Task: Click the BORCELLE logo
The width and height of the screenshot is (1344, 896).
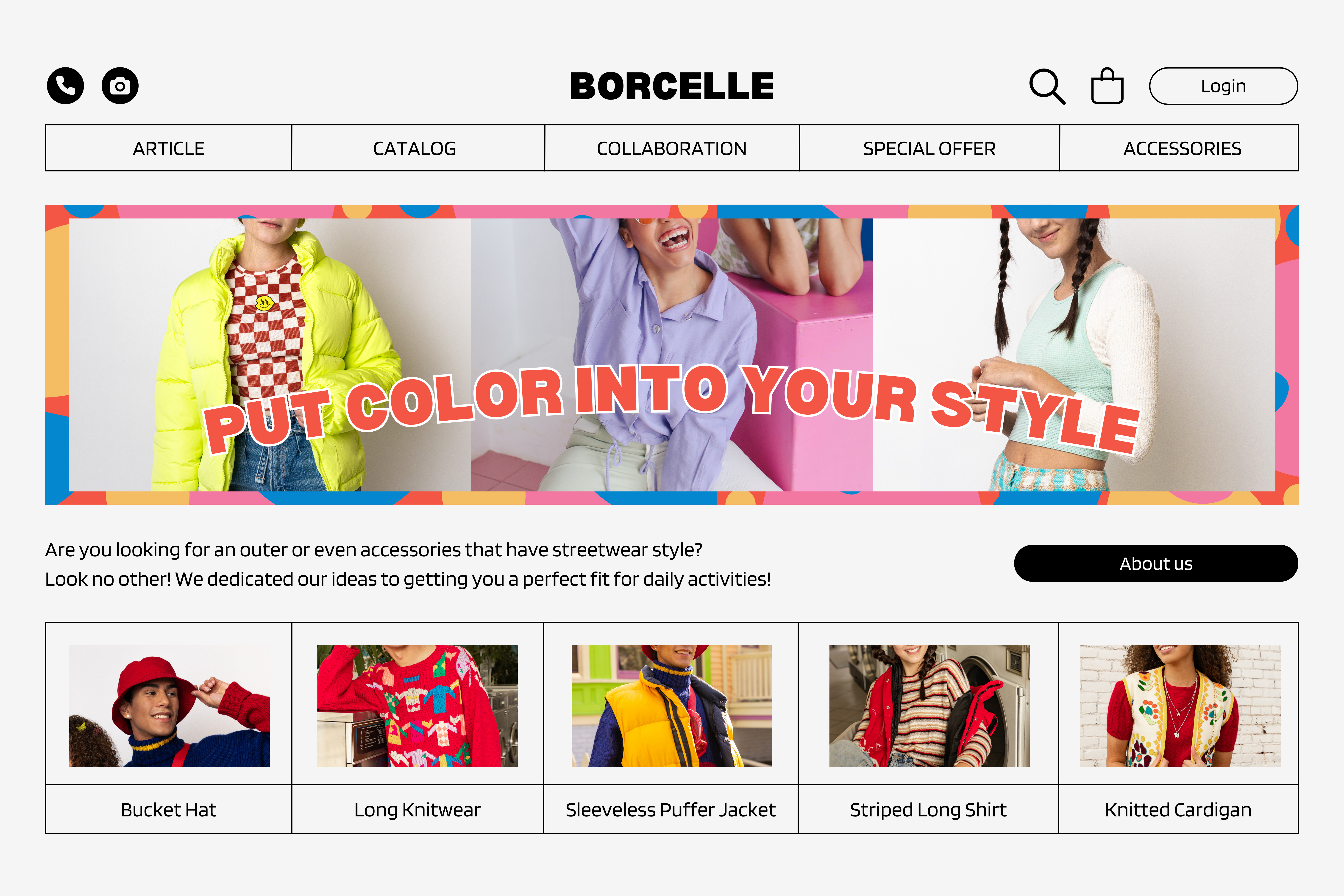Action: (672, 86)
